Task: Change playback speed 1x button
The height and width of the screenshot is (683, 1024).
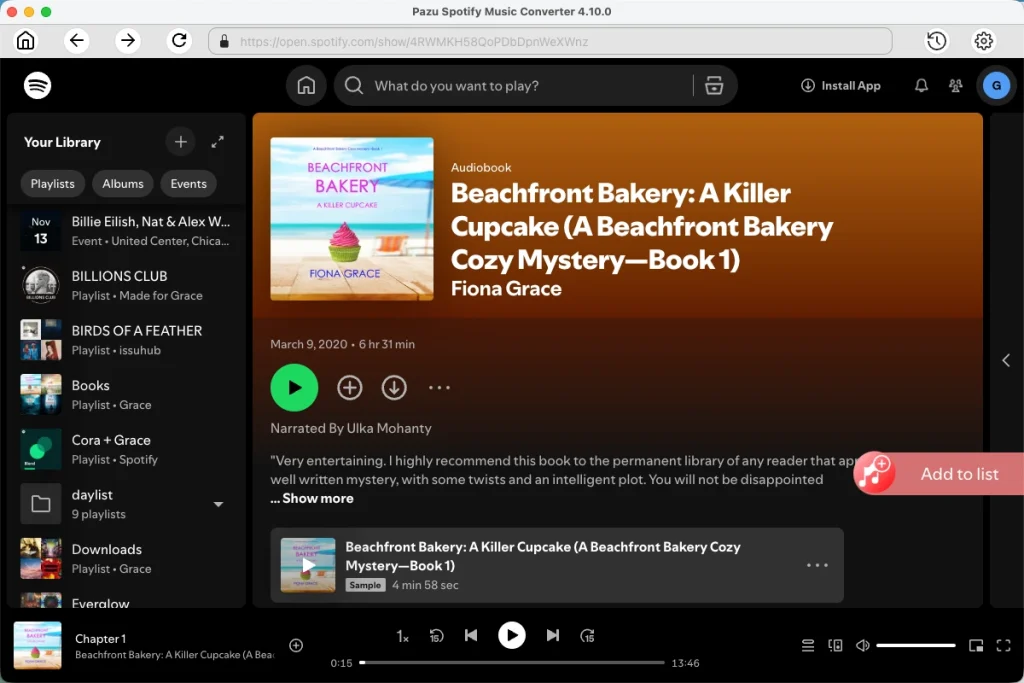Action: (402, 636)
